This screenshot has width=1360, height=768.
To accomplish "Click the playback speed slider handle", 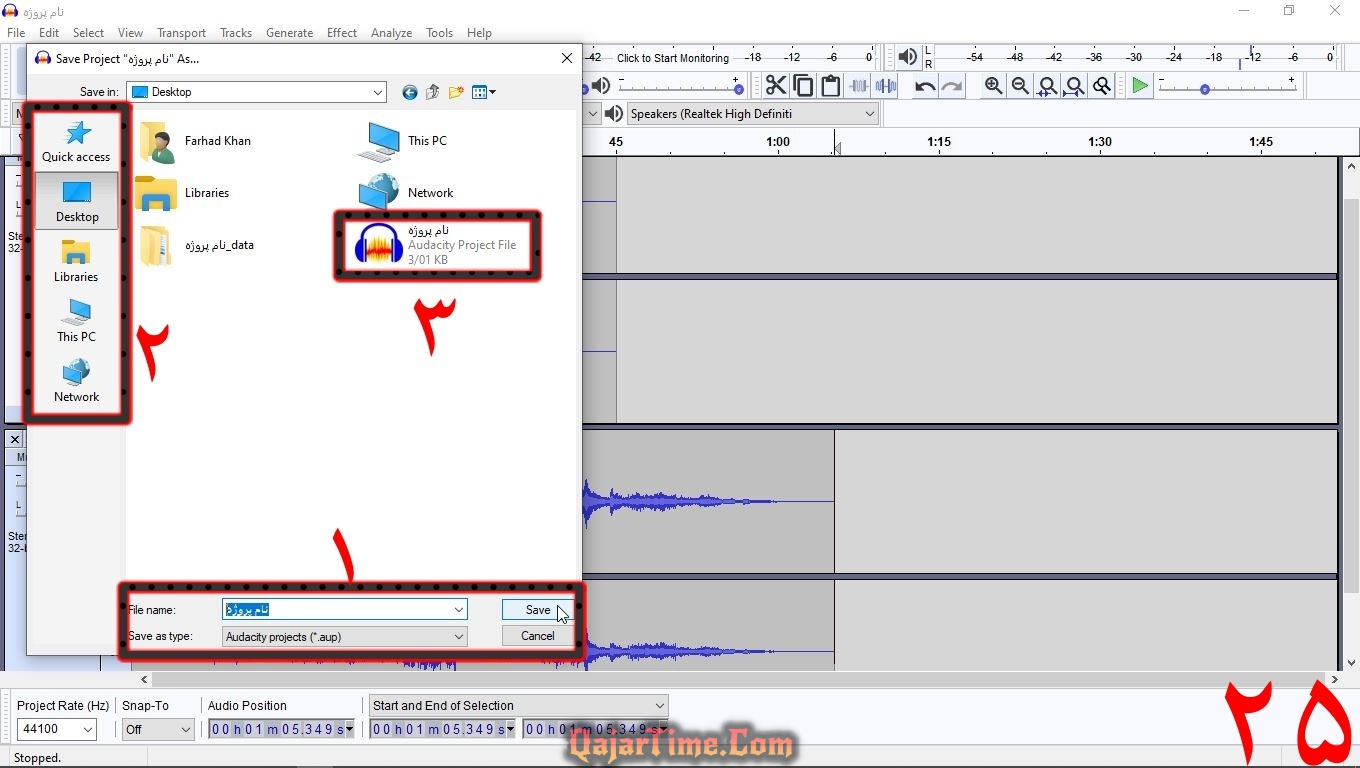I will coord(1205,89).
